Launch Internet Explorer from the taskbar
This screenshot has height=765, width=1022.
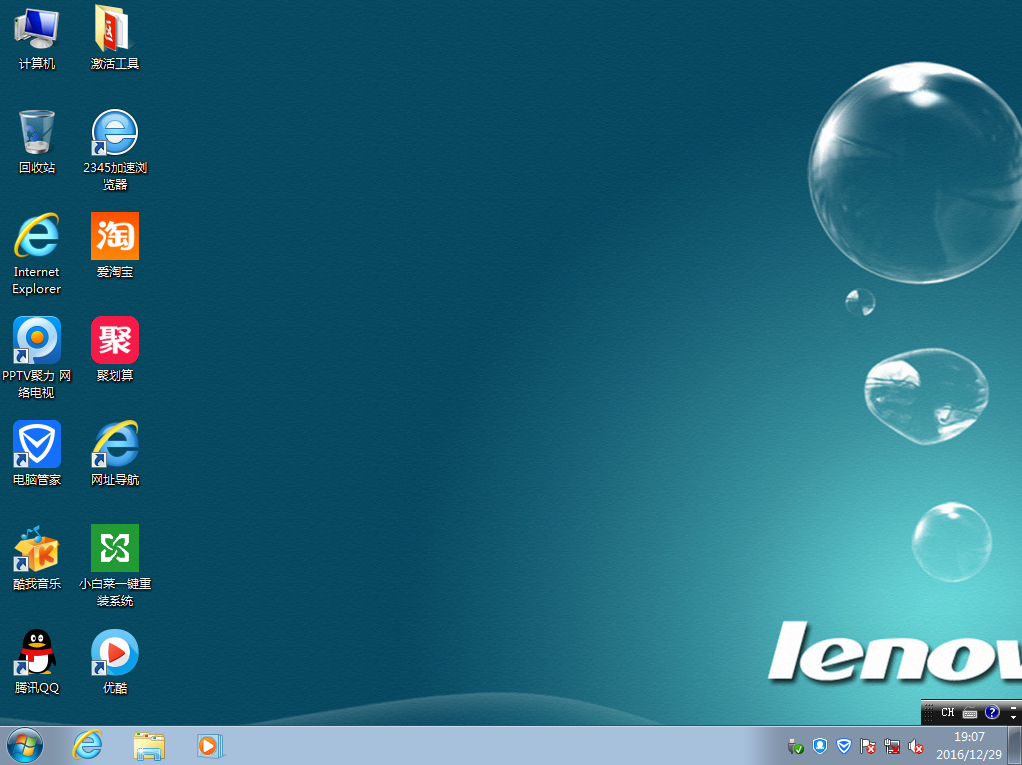point(87,745)
